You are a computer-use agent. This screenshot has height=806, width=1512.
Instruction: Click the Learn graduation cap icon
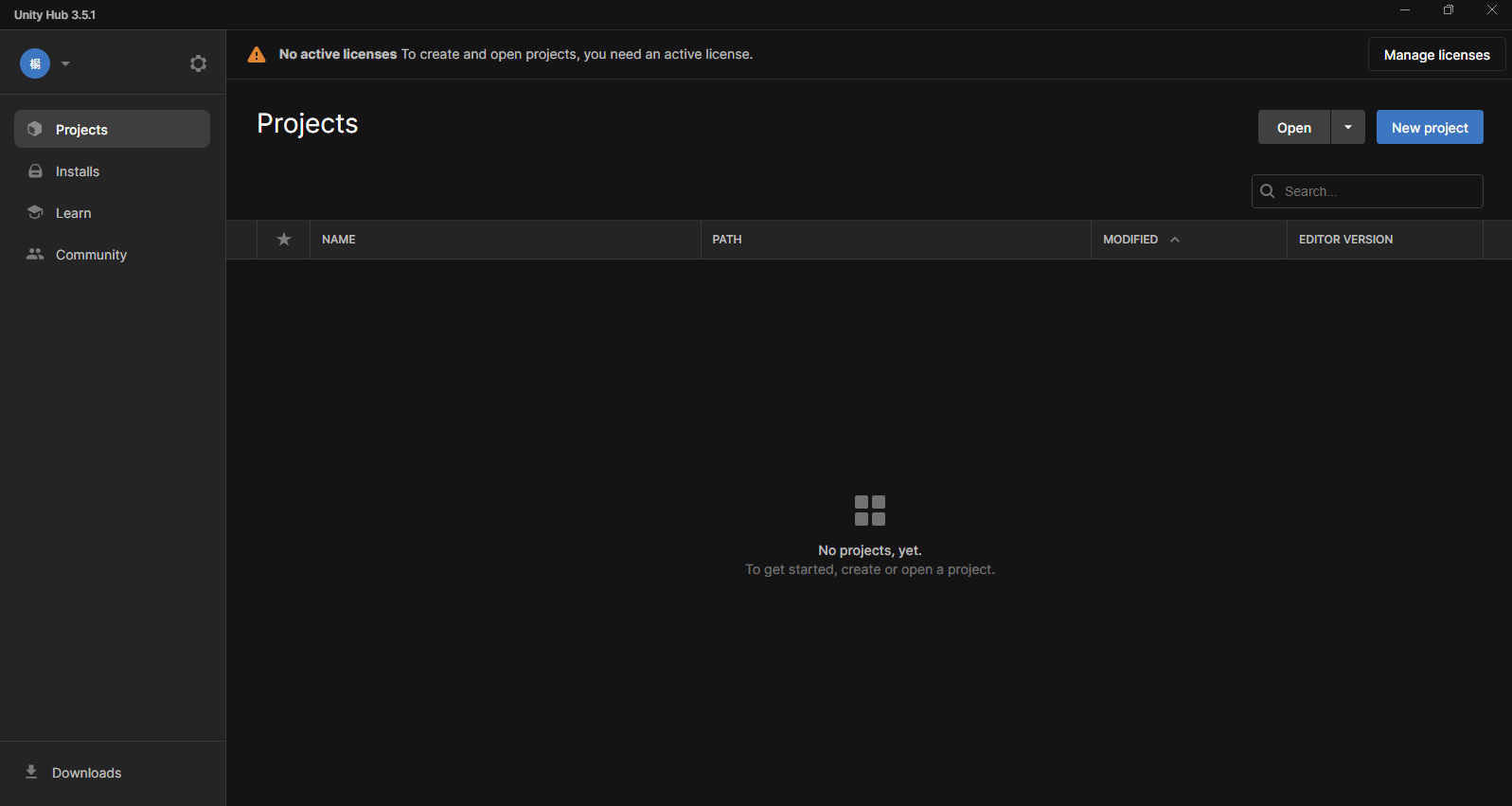pyautogui.click(x=35, y=212)
